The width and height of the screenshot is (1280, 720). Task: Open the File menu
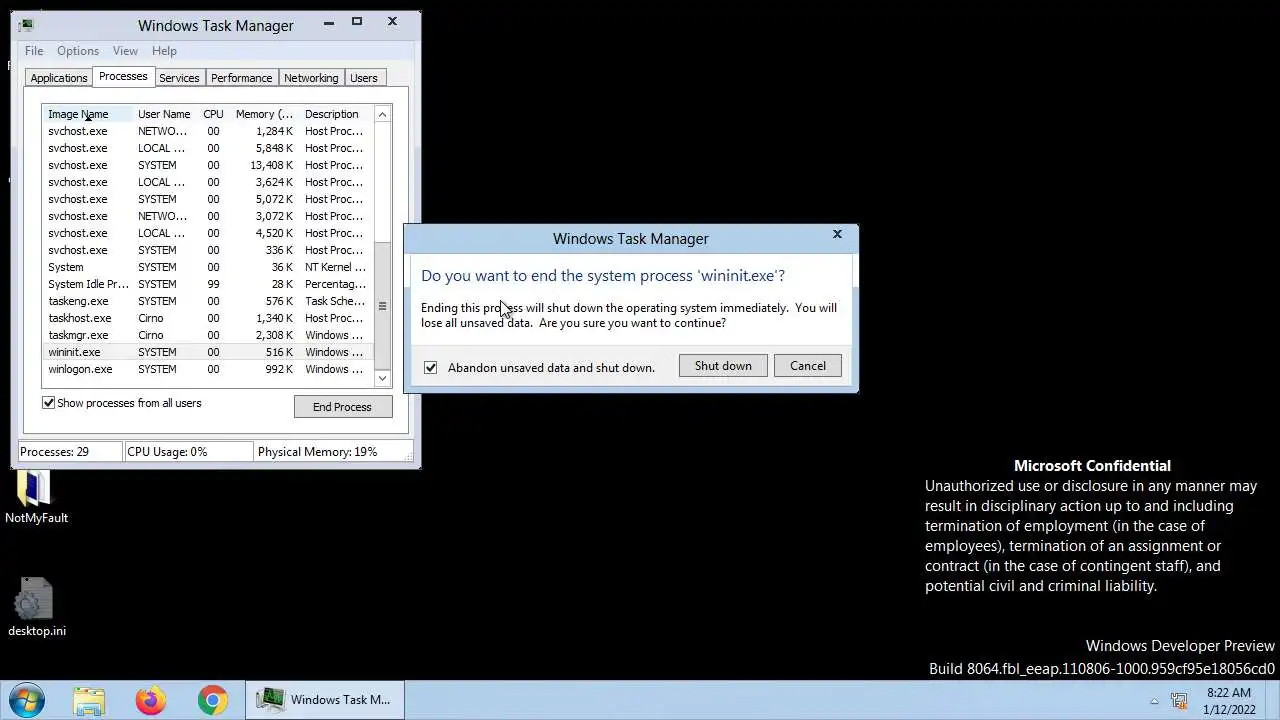(34, 51)
